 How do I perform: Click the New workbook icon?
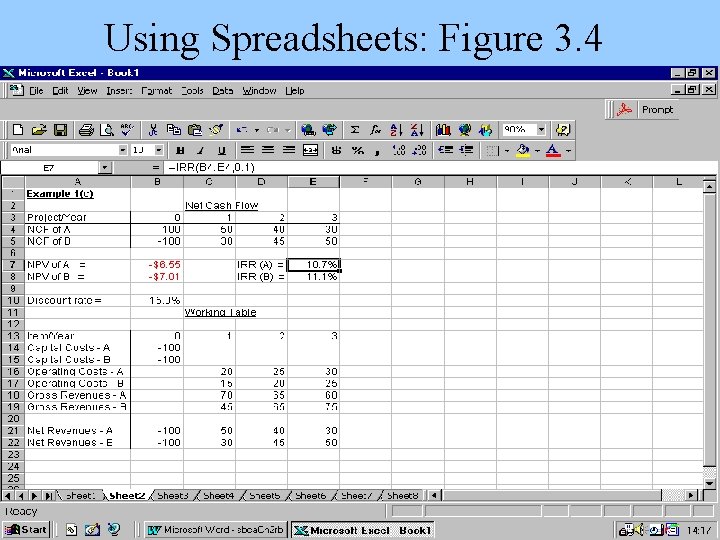pyautogui.click(x=18, y=130)
